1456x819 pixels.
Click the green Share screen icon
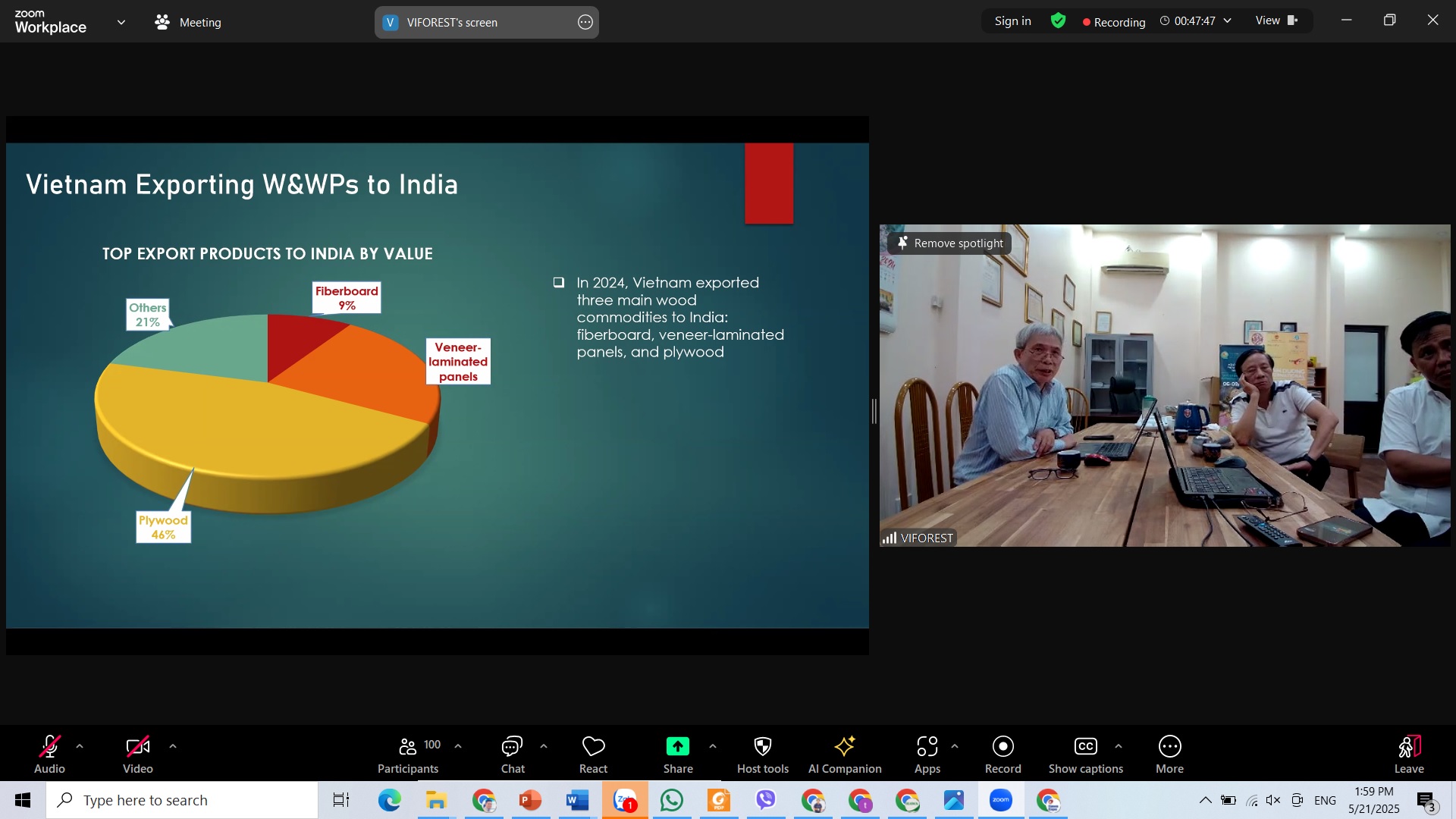tap(678, 746)
